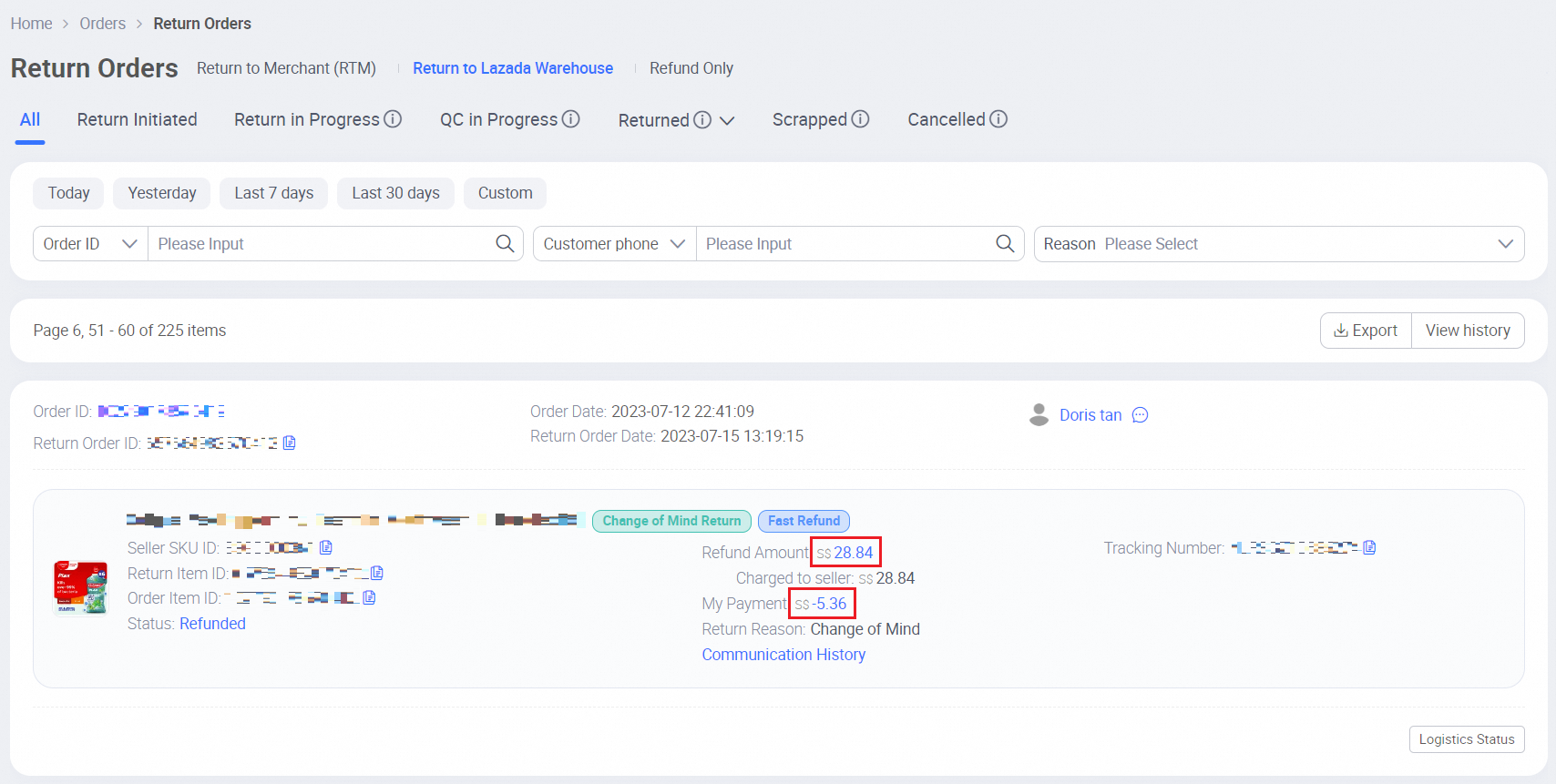
Task: Expand the Returned tab chevron
Action: pos(727,120)
